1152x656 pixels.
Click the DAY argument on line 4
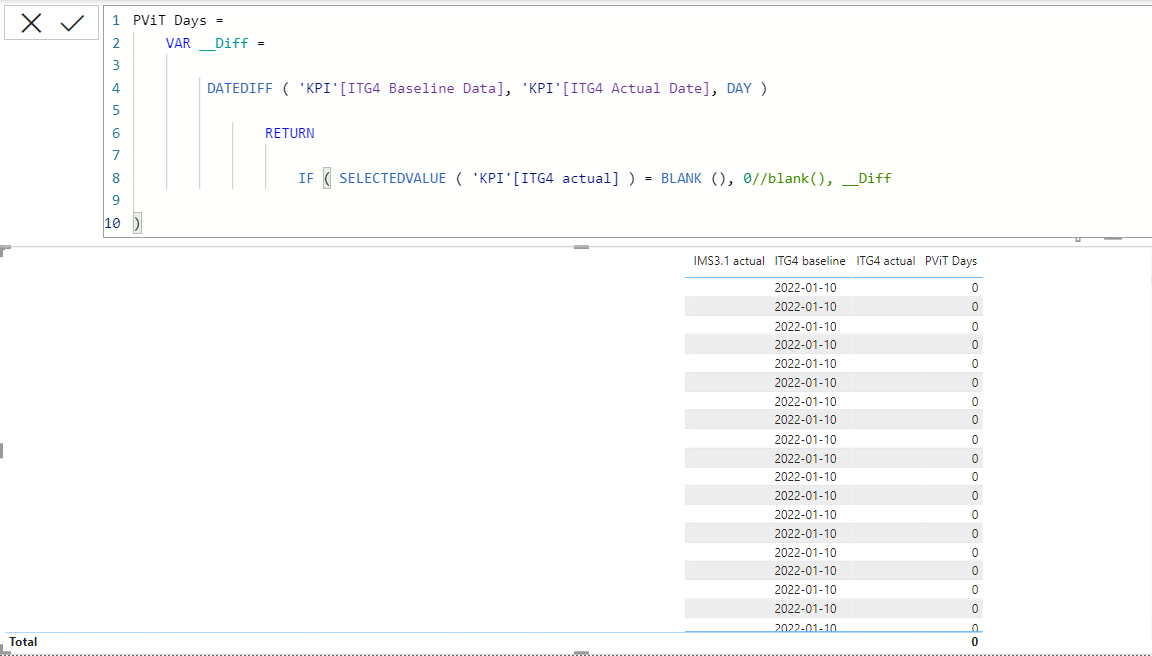click(739, 88)
